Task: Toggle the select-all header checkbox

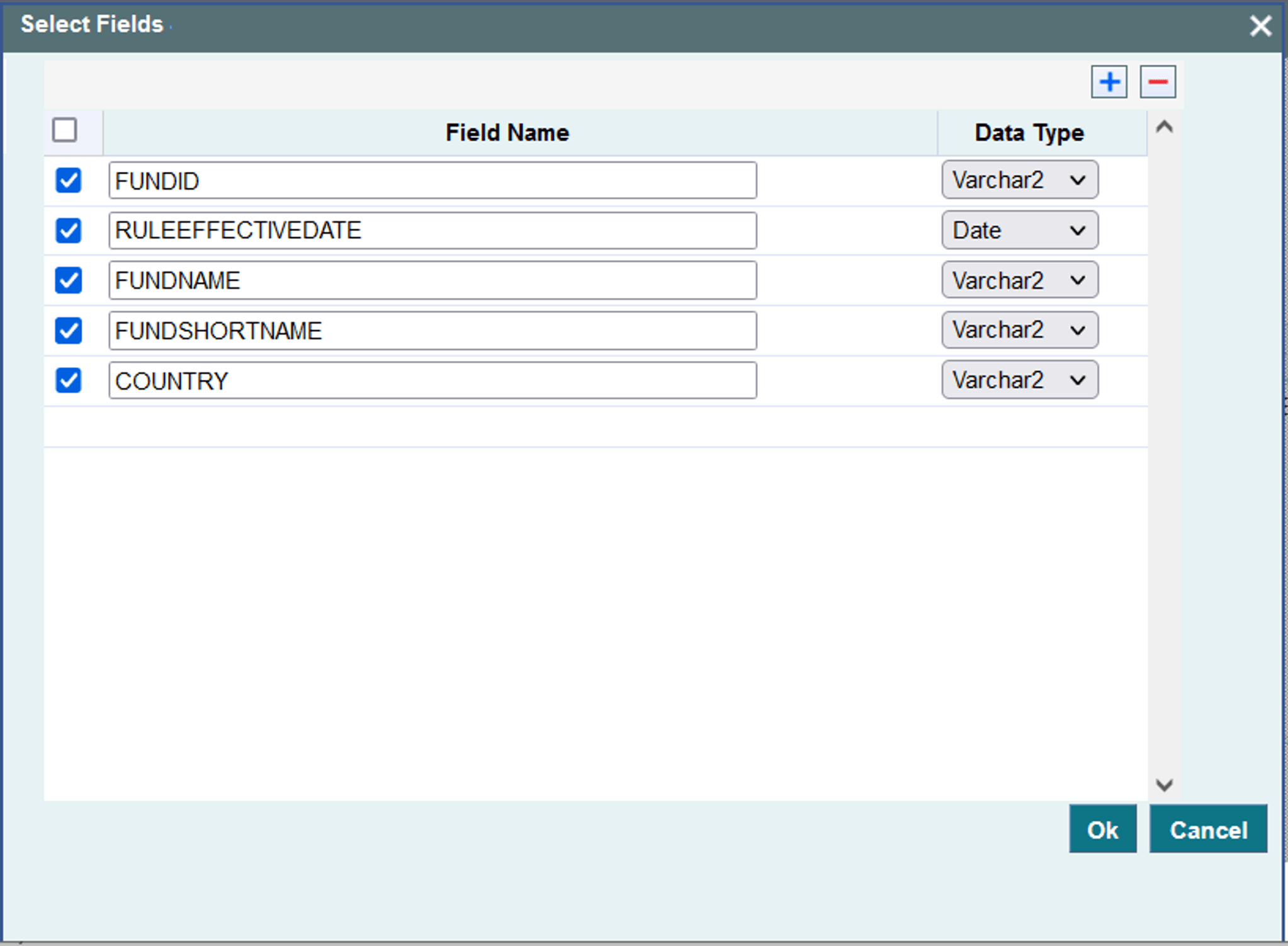Action: click(x=65, y=130)
